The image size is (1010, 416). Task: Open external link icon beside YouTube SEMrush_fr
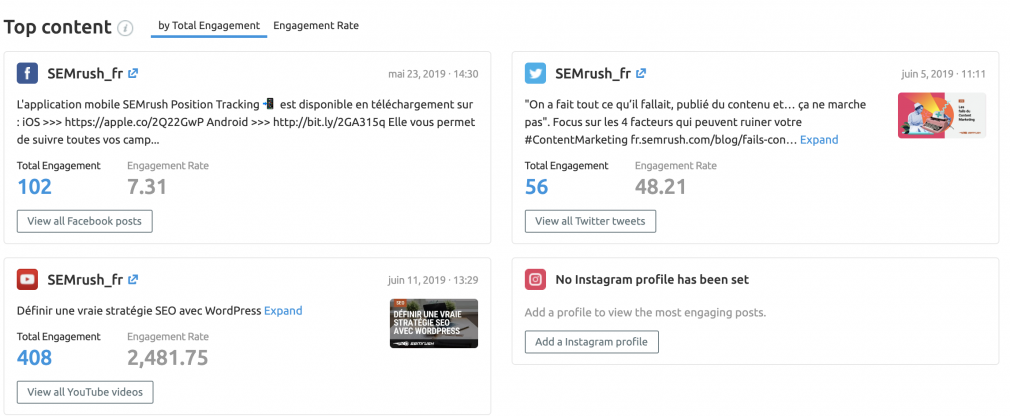133,279
